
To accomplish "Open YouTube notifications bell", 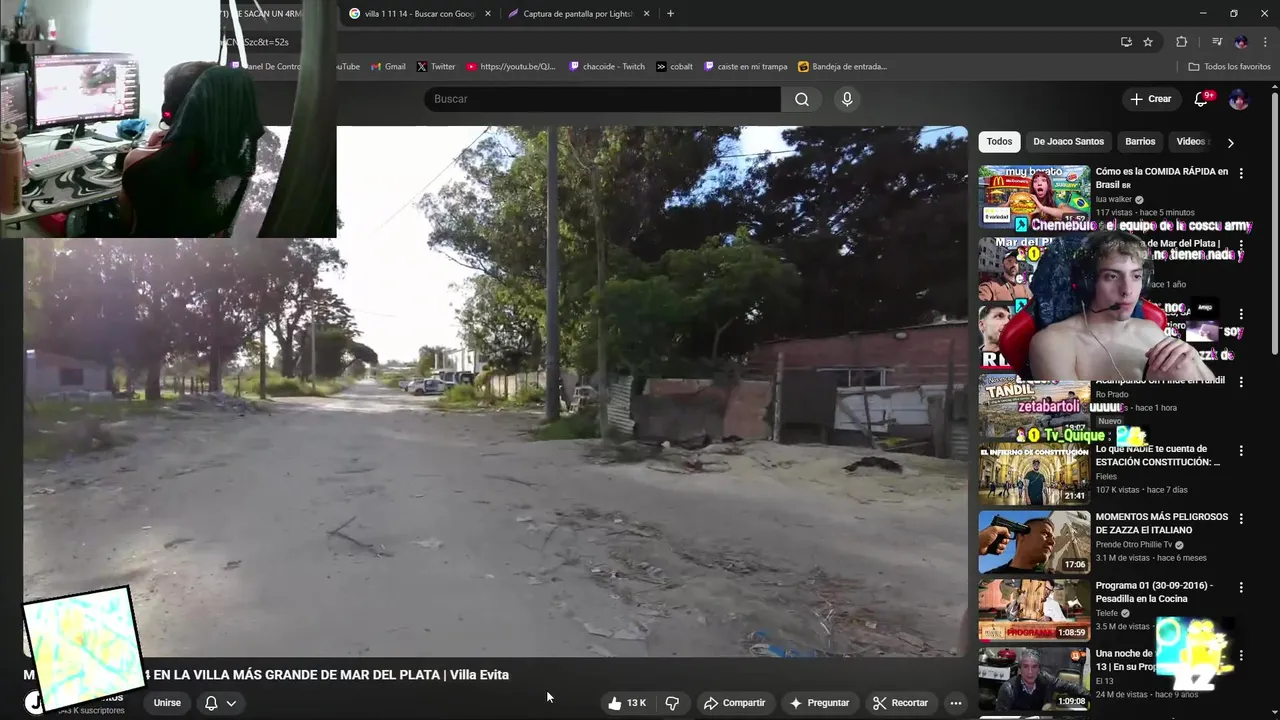I will pos(1203,99).
